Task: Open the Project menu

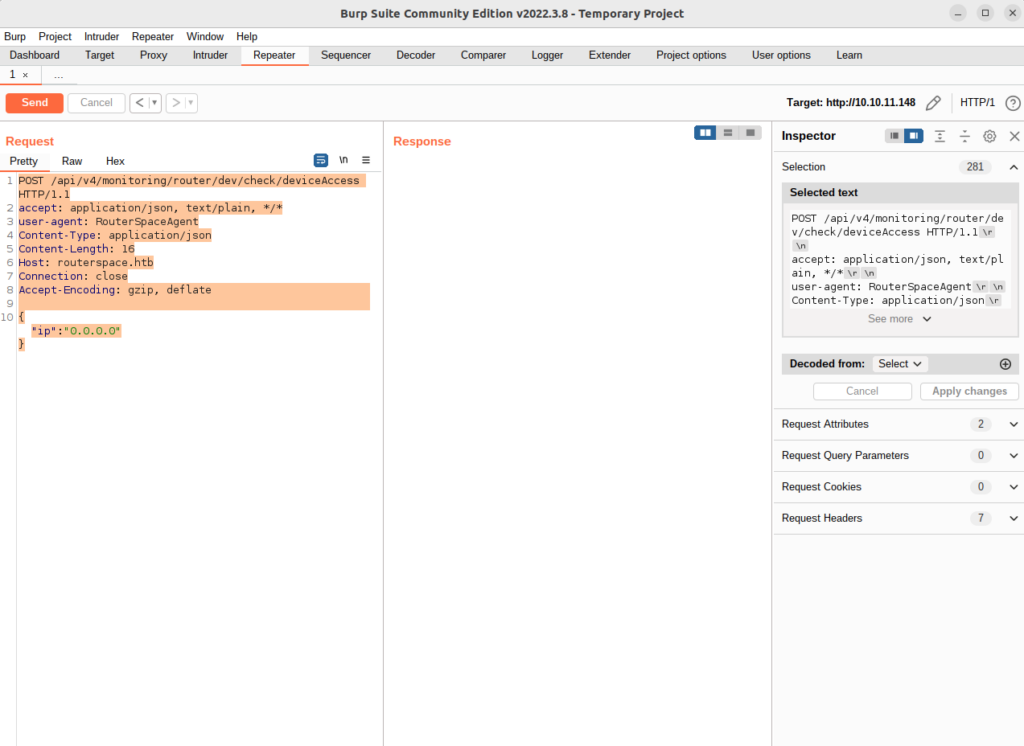Action: coord(55,37)
